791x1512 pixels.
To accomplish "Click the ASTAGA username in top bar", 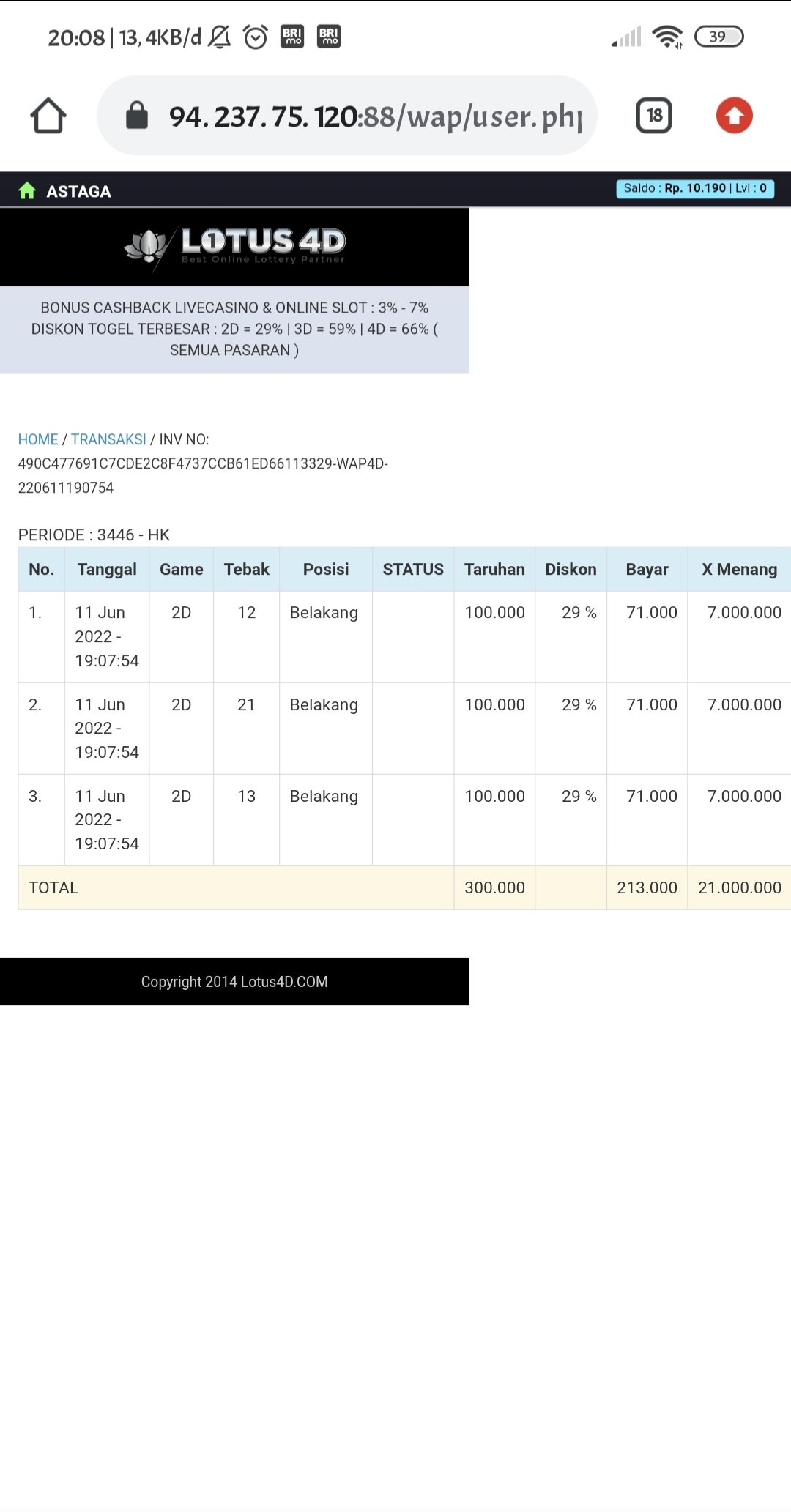I will pyautogui.click(x=78, y=191).
